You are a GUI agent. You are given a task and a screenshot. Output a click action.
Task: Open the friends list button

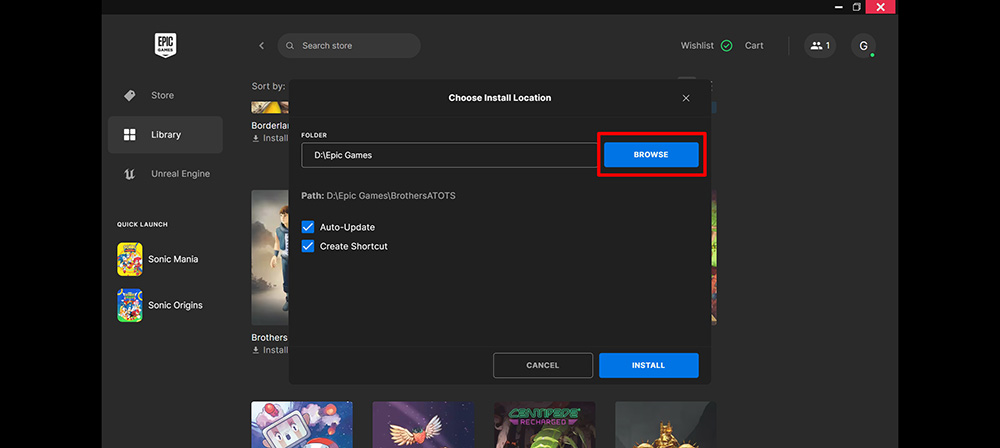820,45
